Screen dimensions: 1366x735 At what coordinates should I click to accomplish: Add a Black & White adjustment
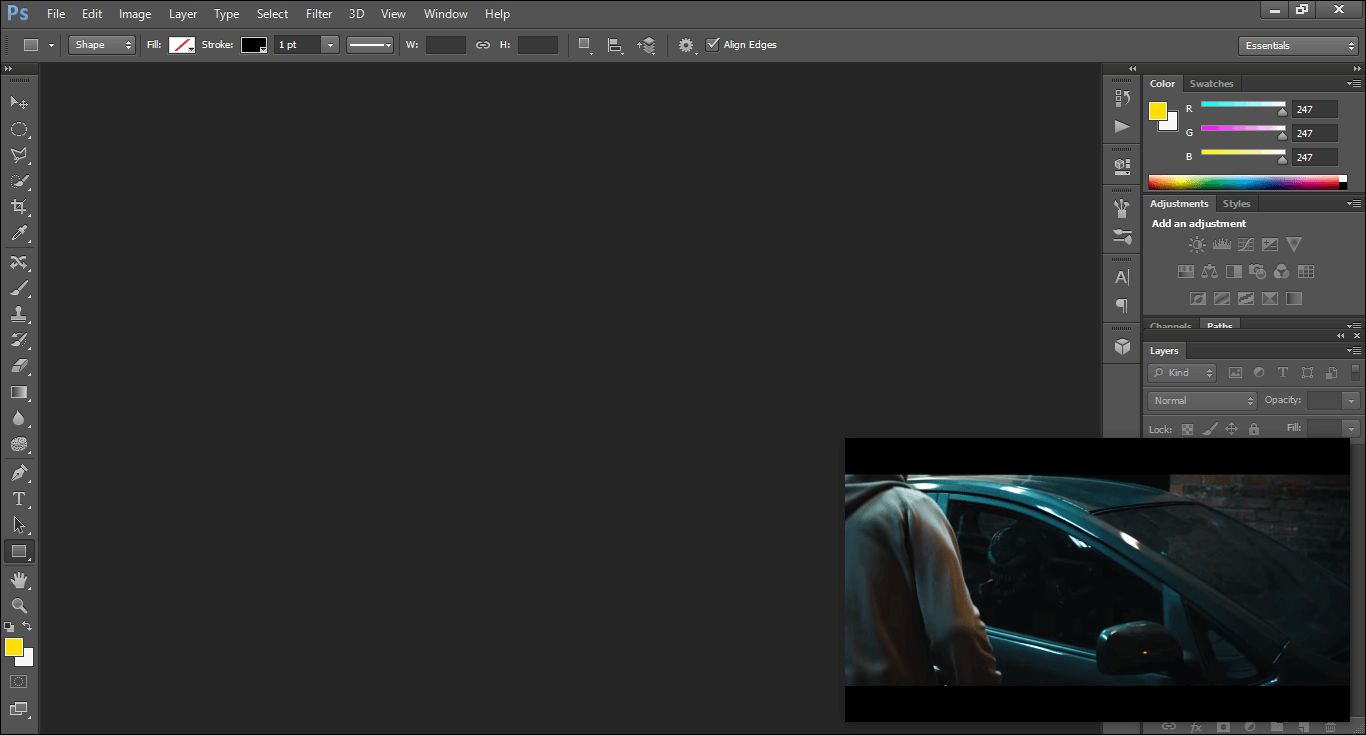click(1234, 271)
